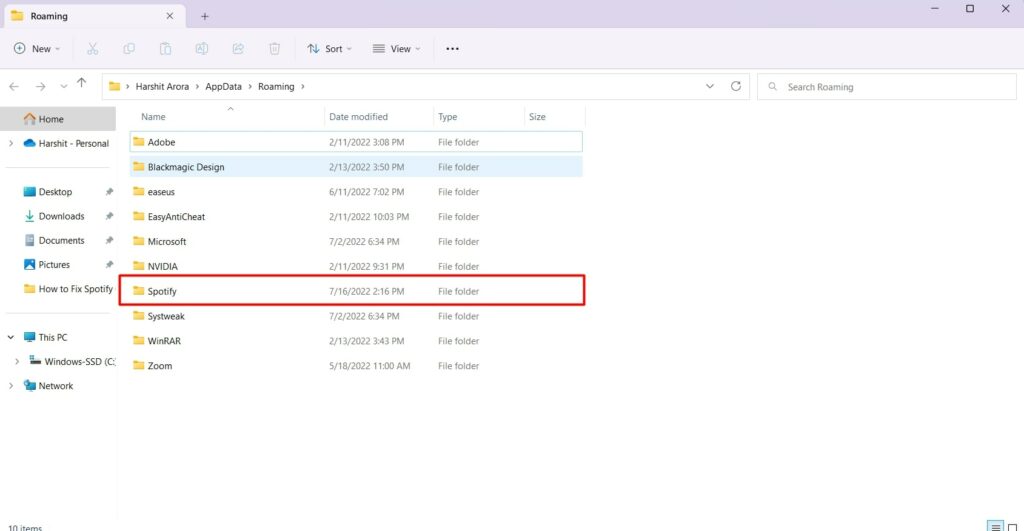Click the Rename icon in toolbar
The height and width of the screenshot is (531, 1024).
click(202, 48)
